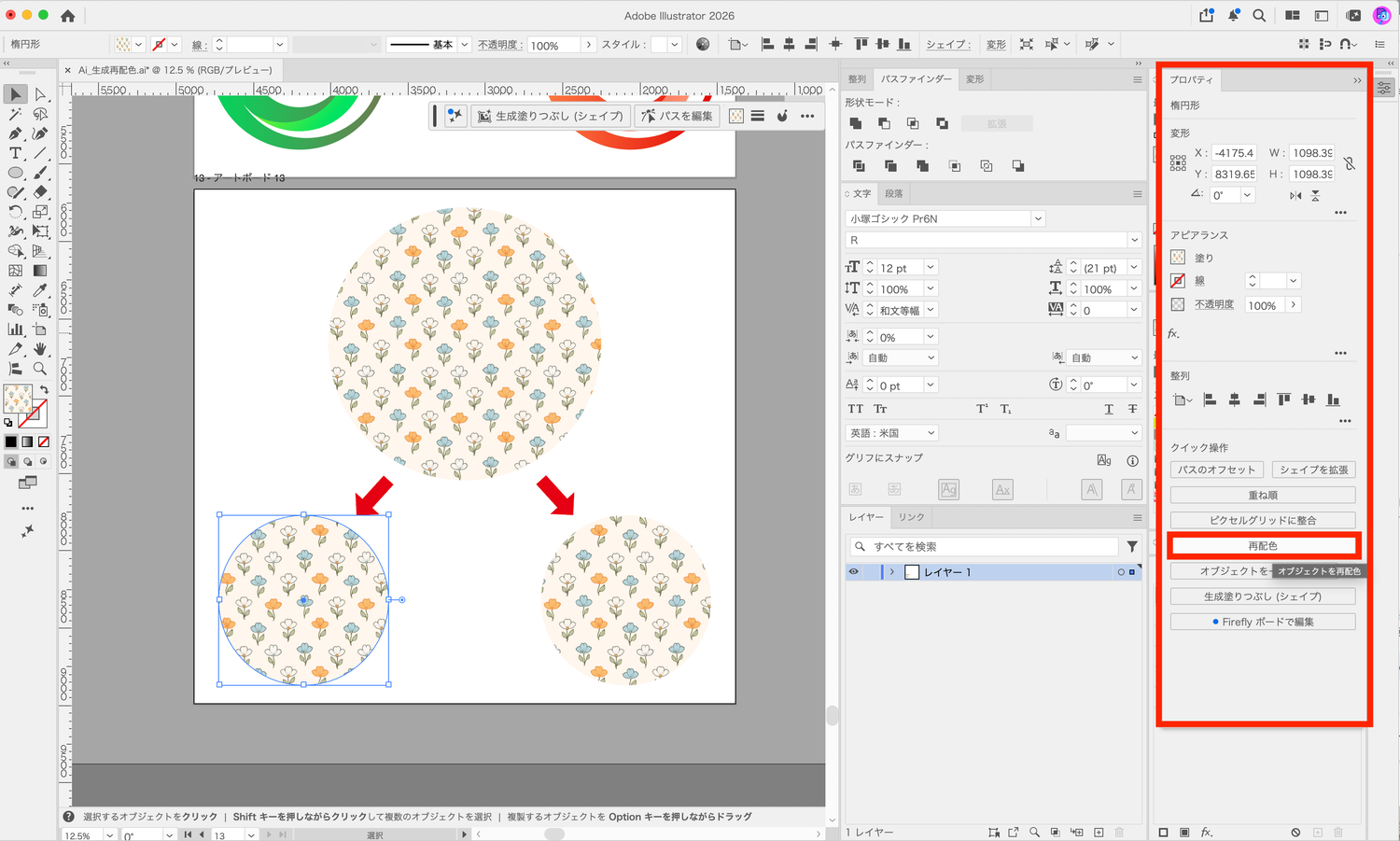Click the Minus Front shape mode icon
This screenshot has height=841, width=1400.
pyautogui.click(x=884, y=123)
